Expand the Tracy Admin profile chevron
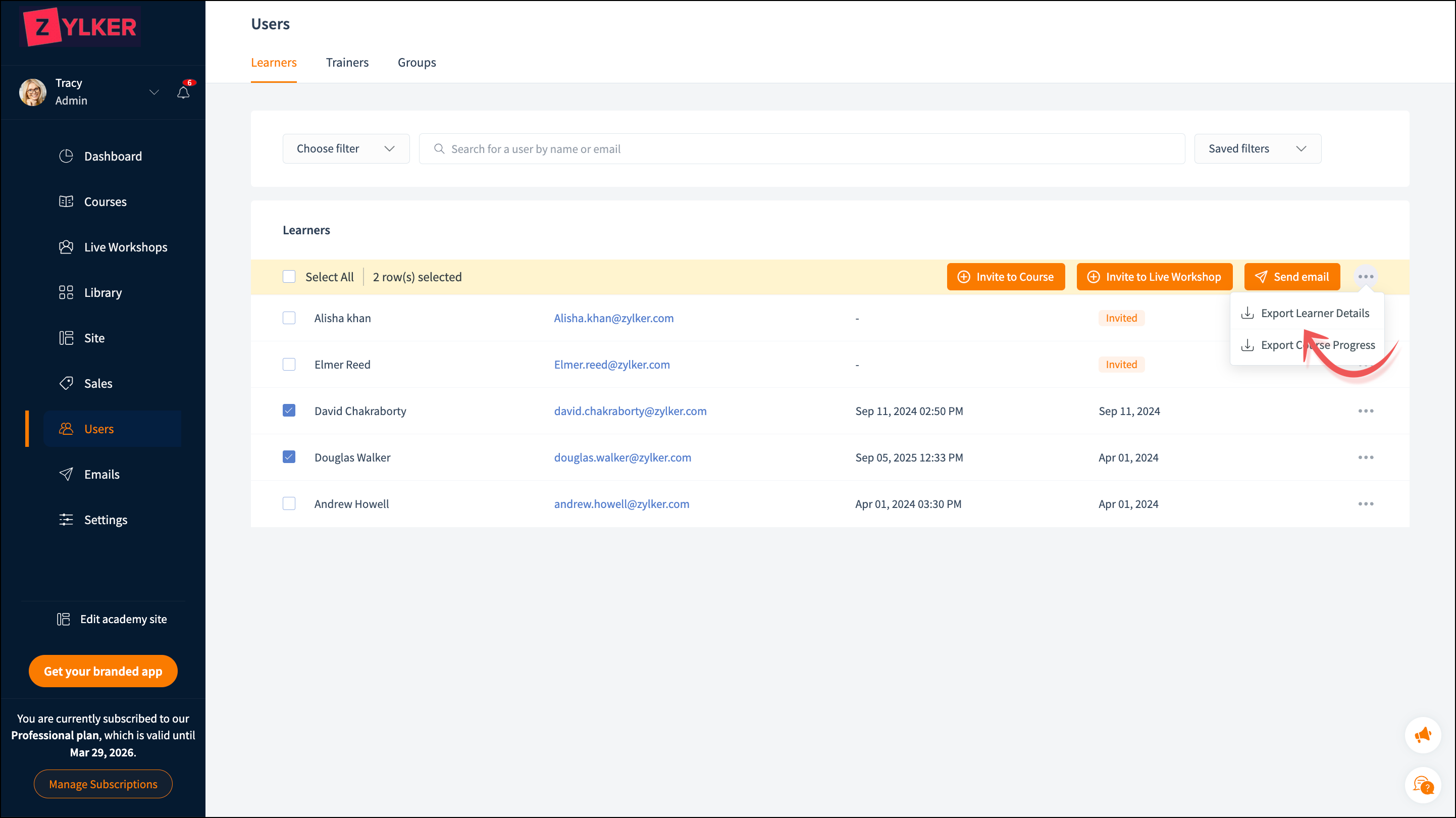The height and width of the screenshot is (818, 1456). (x=154, y=92)
